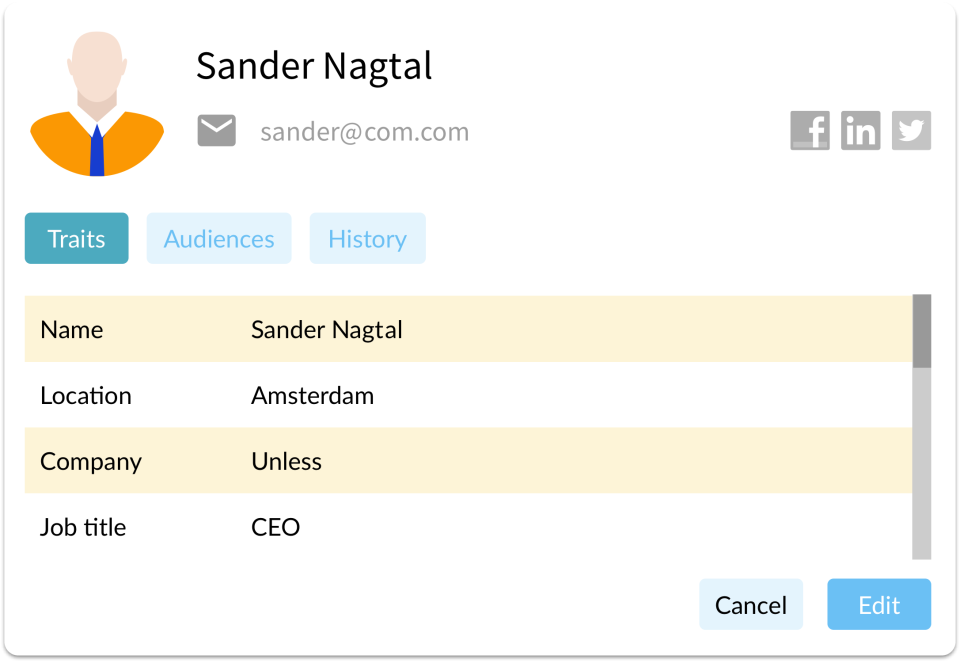The height and width of the screenshot is (663, 960).
Task: Select the Company trait row
Action: point(468,461)
